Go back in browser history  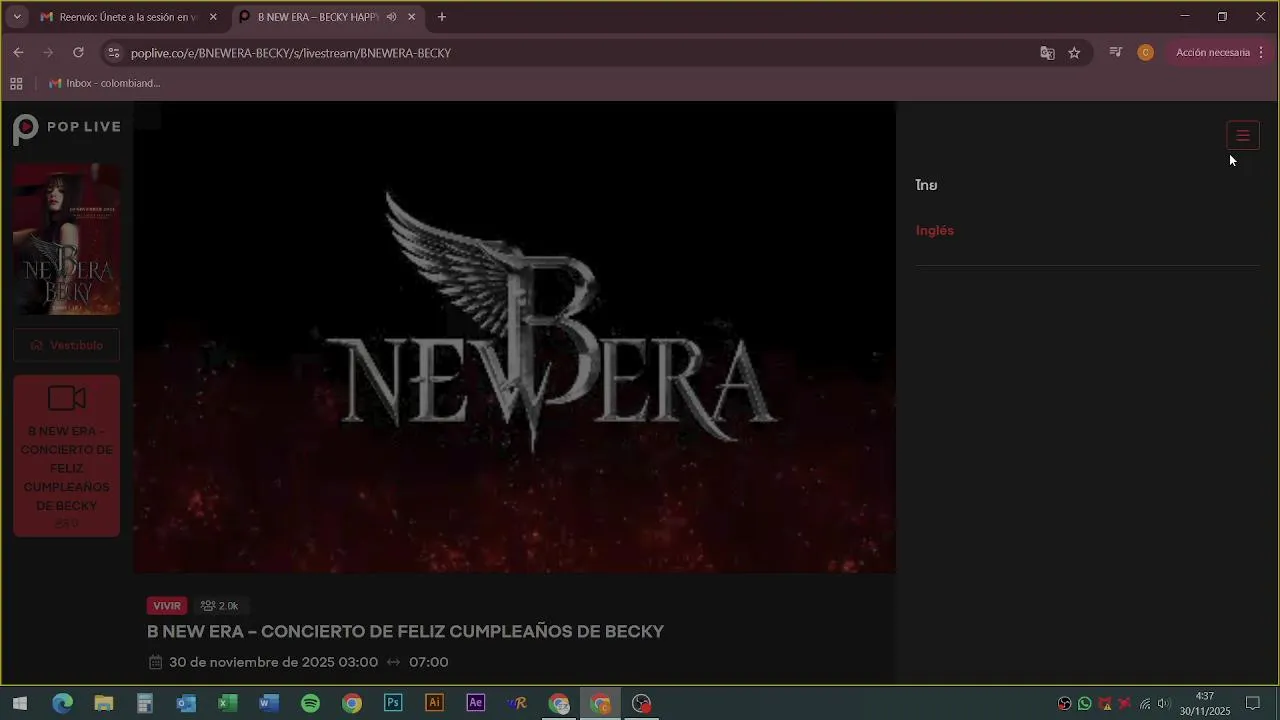click(x=18, y=53)
